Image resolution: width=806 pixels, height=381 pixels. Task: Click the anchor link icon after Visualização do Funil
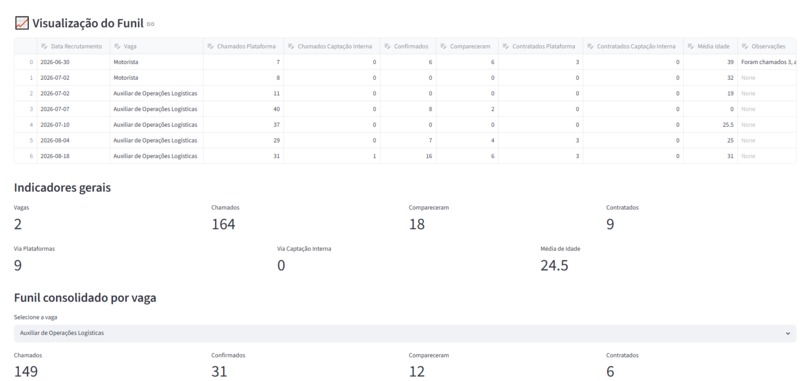click(151, 24)
